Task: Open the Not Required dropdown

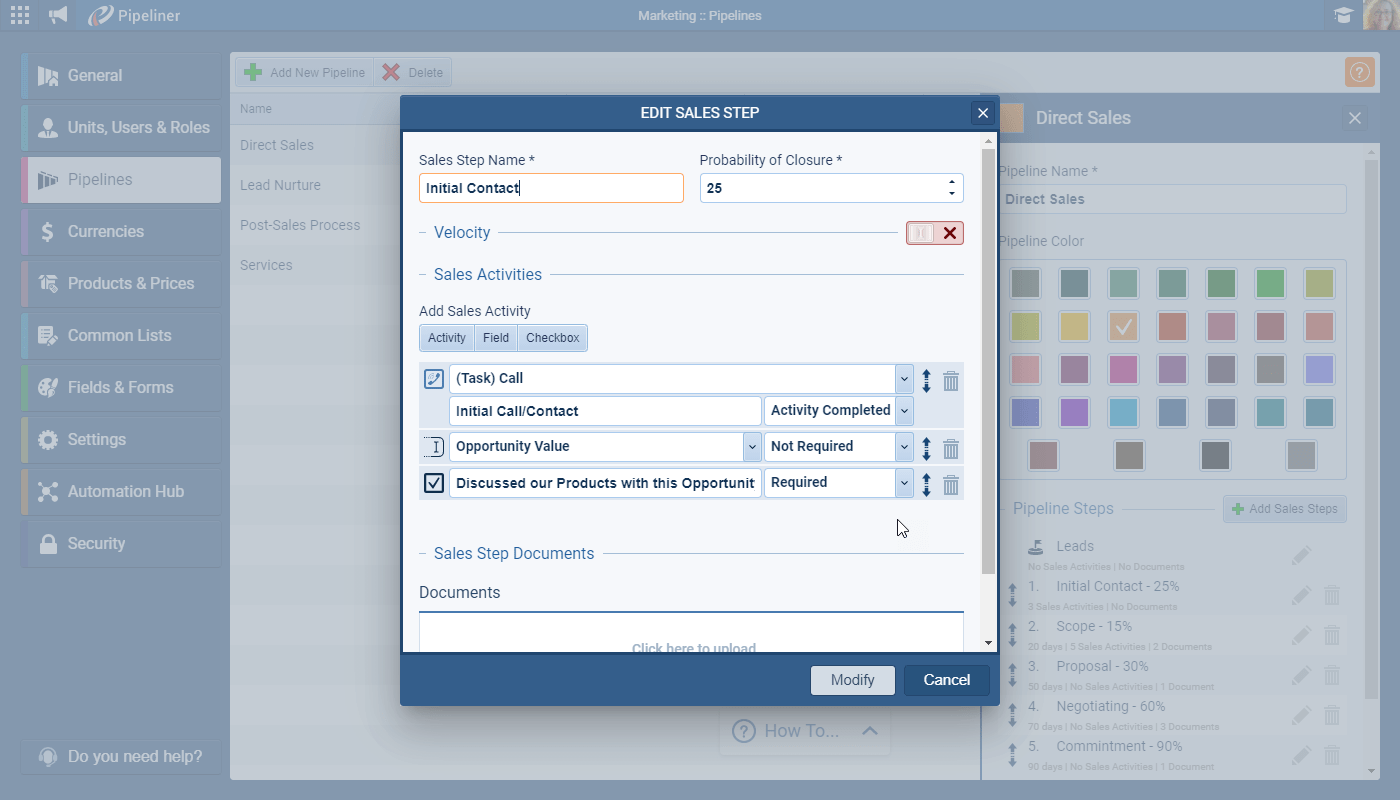Action: click(904, 447)
